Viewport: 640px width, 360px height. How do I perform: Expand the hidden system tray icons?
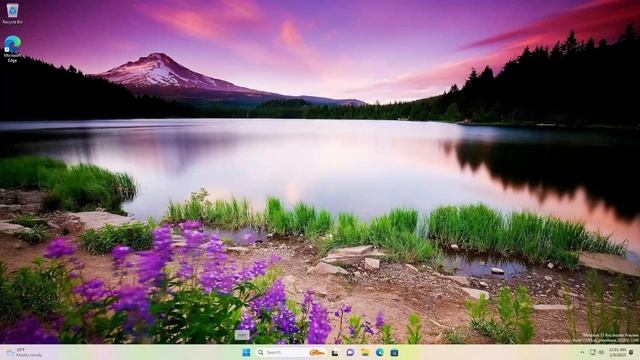point(582,352)
